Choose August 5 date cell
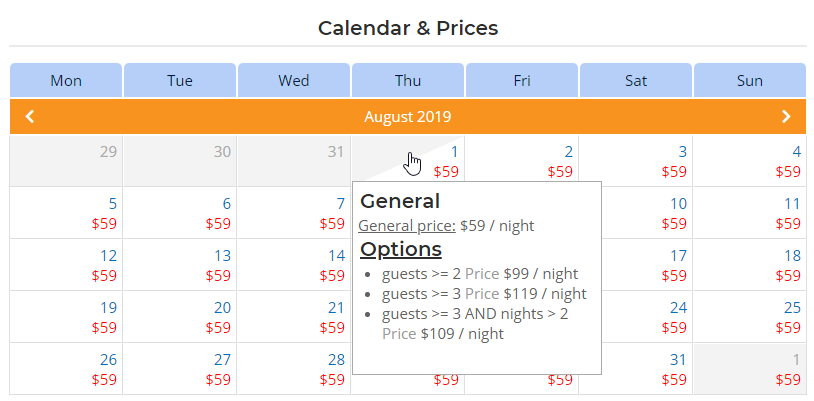 [66, 212]
